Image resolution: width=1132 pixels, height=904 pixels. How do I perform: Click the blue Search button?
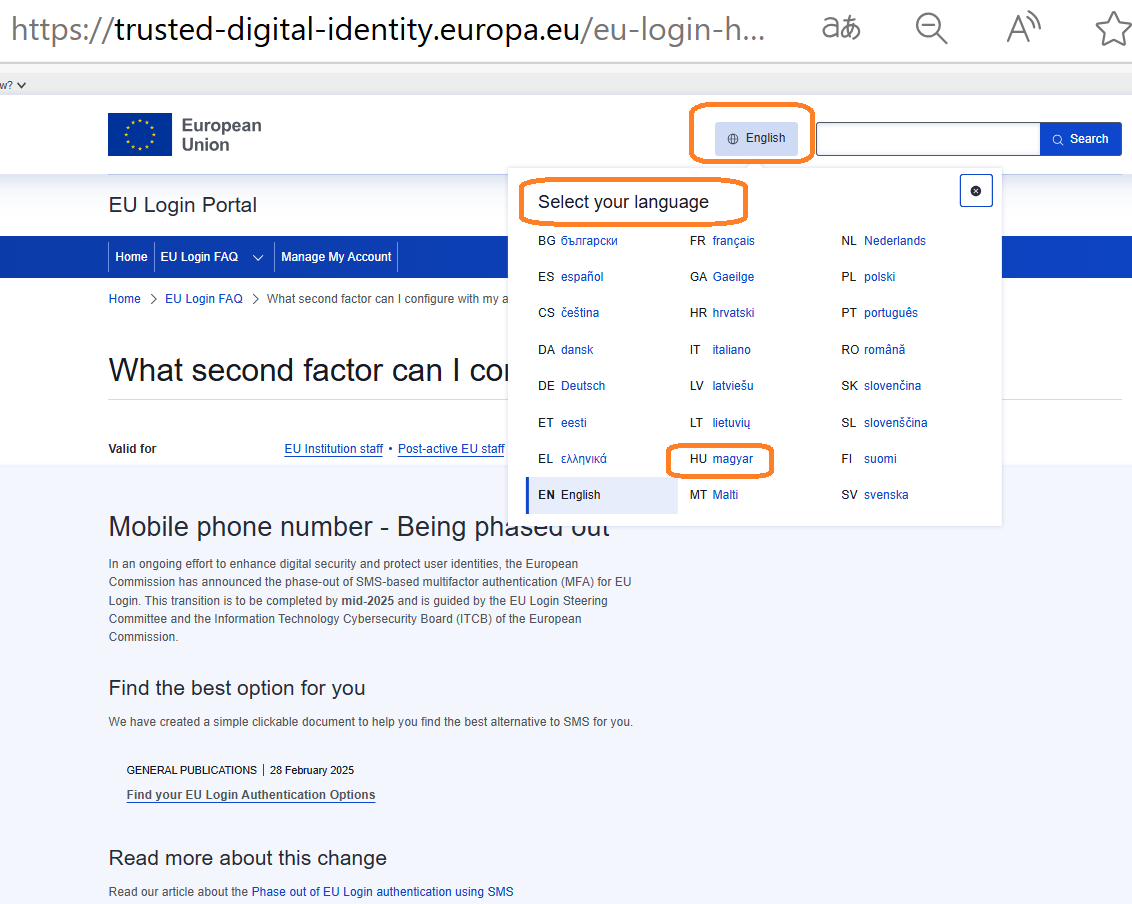click(x=1080, y=139)
